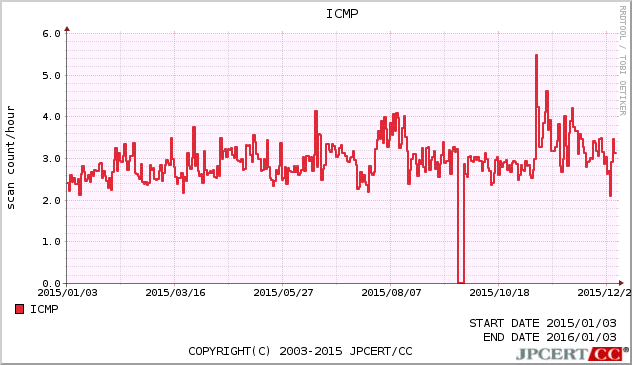Screen dimensions: 632x365
Task: Click the y-axis value 3.0
Action: coord(51,159)
